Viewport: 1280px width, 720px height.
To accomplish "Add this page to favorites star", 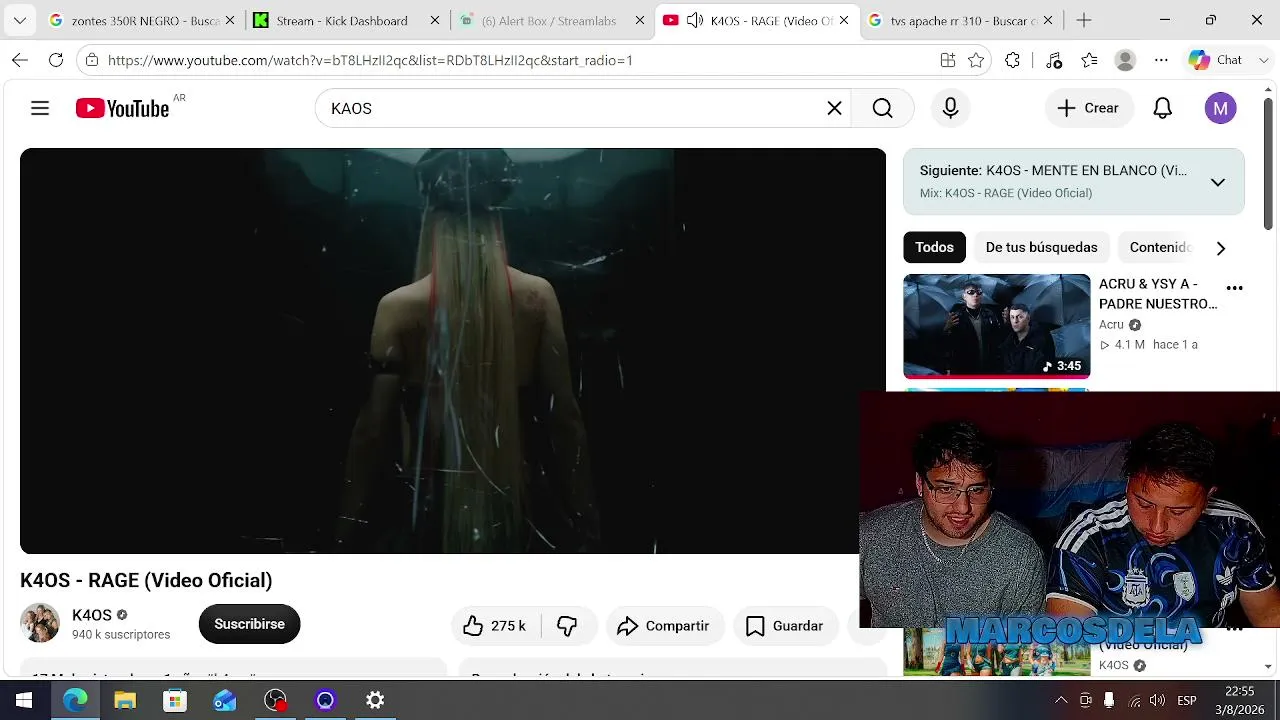I will [x=976, y=60].
